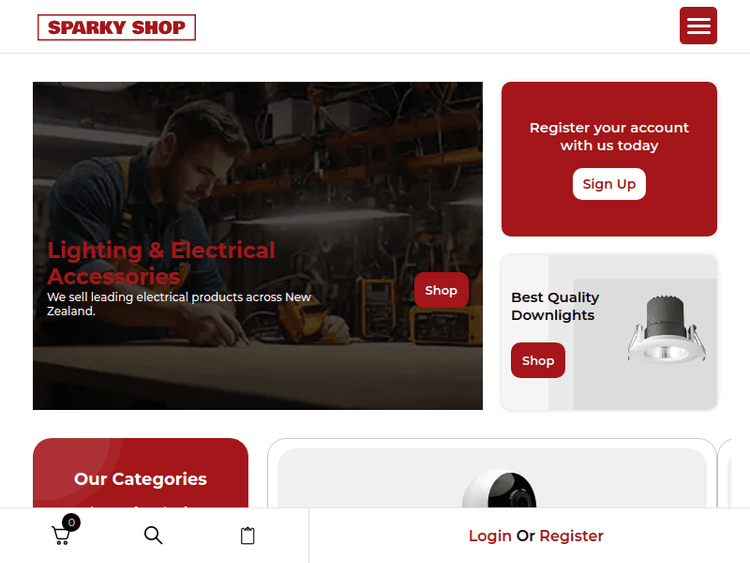Click Shop button on hero banner

(441, 290)
